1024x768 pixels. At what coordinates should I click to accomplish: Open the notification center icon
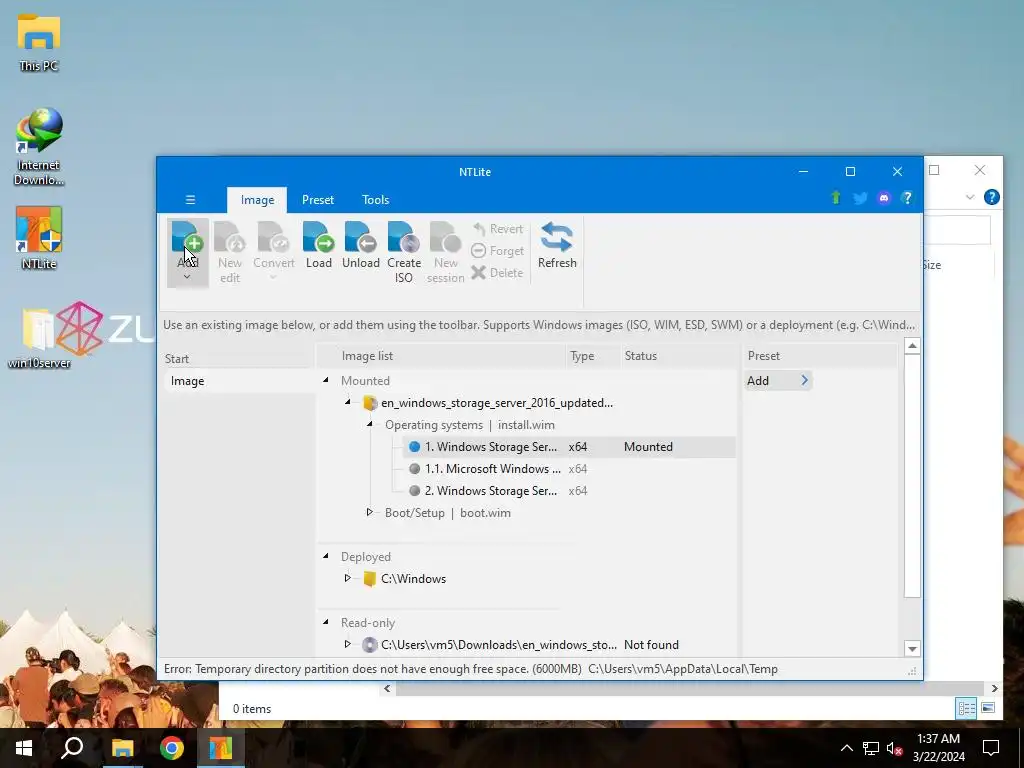[x=991, y=748]
